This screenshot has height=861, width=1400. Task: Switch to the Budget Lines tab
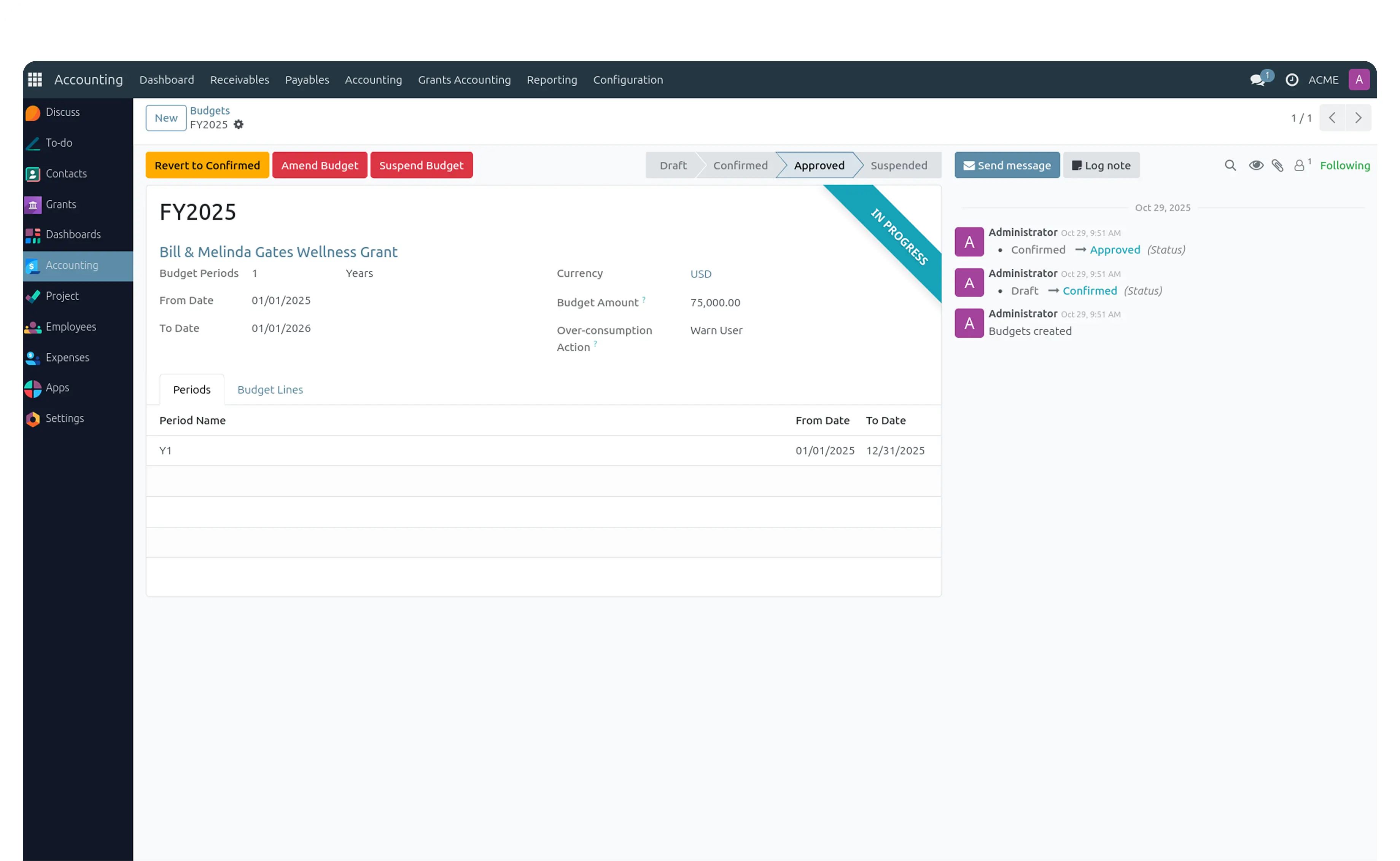click(x=270, y=389)
